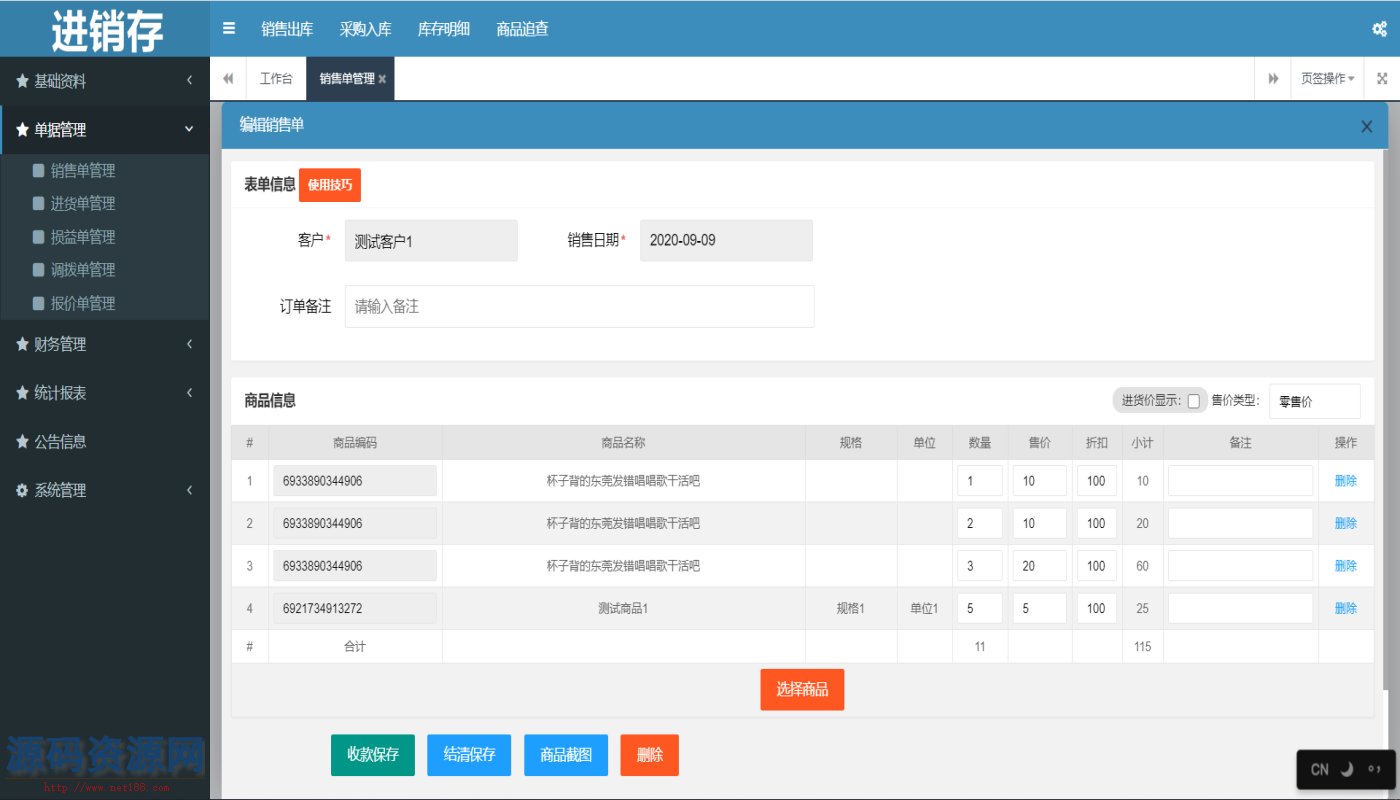Open the 页签操作 dropdown
This screenshot has width=1400, height=800.
pyautogui.click(x=1327, y=79)
